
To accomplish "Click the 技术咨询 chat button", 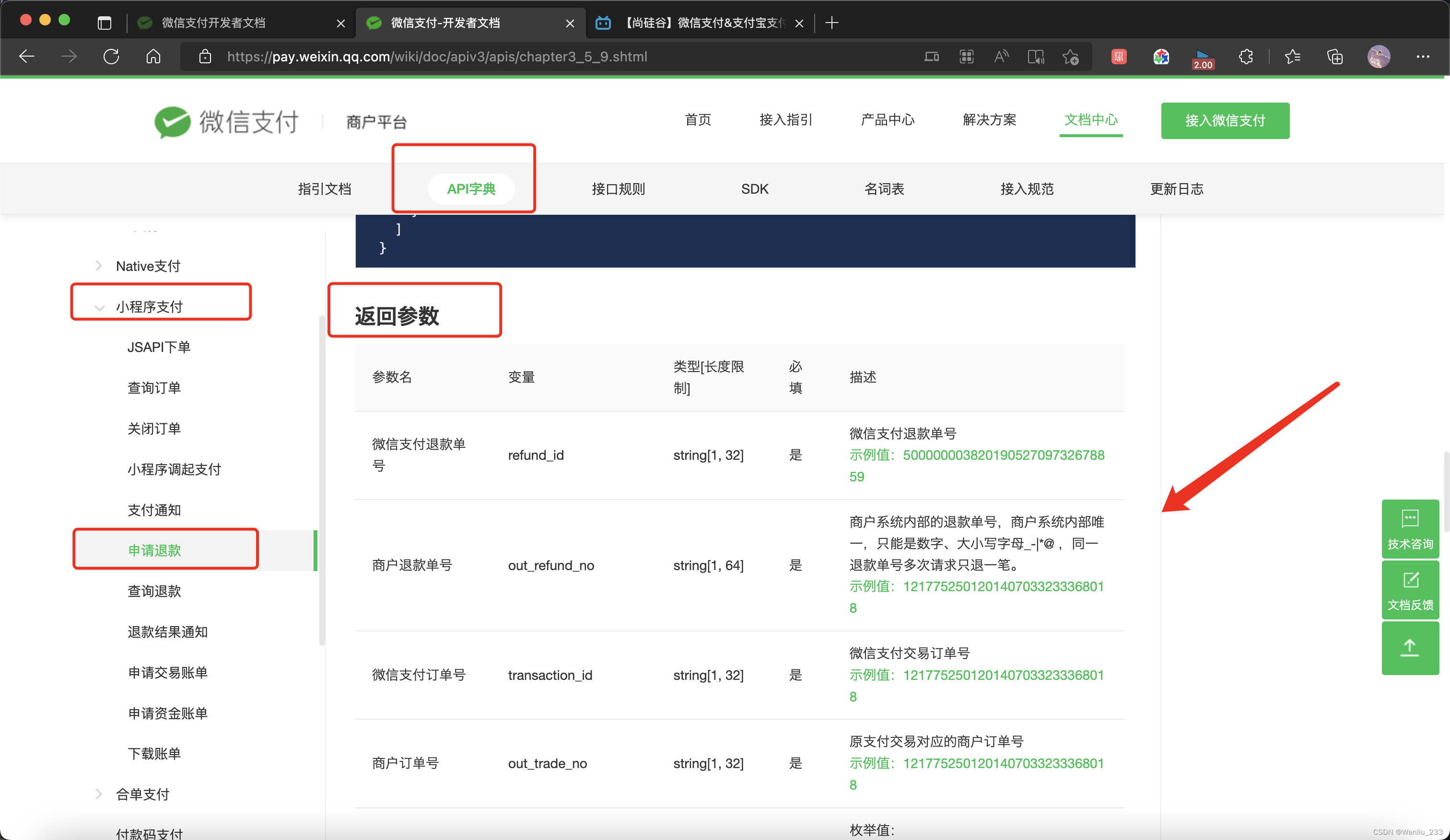I will (1410, 529).
